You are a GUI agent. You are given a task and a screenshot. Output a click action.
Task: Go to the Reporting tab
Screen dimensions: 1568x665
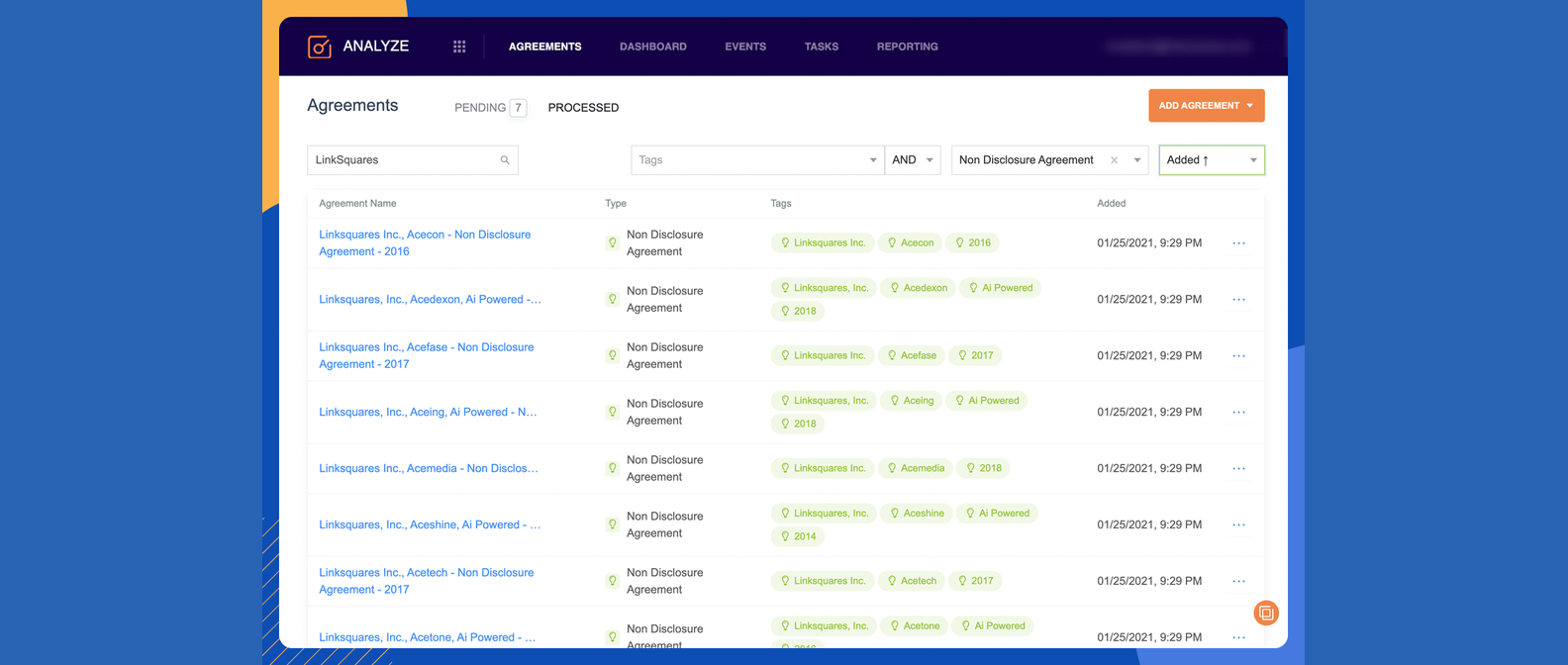coord(907,47)
